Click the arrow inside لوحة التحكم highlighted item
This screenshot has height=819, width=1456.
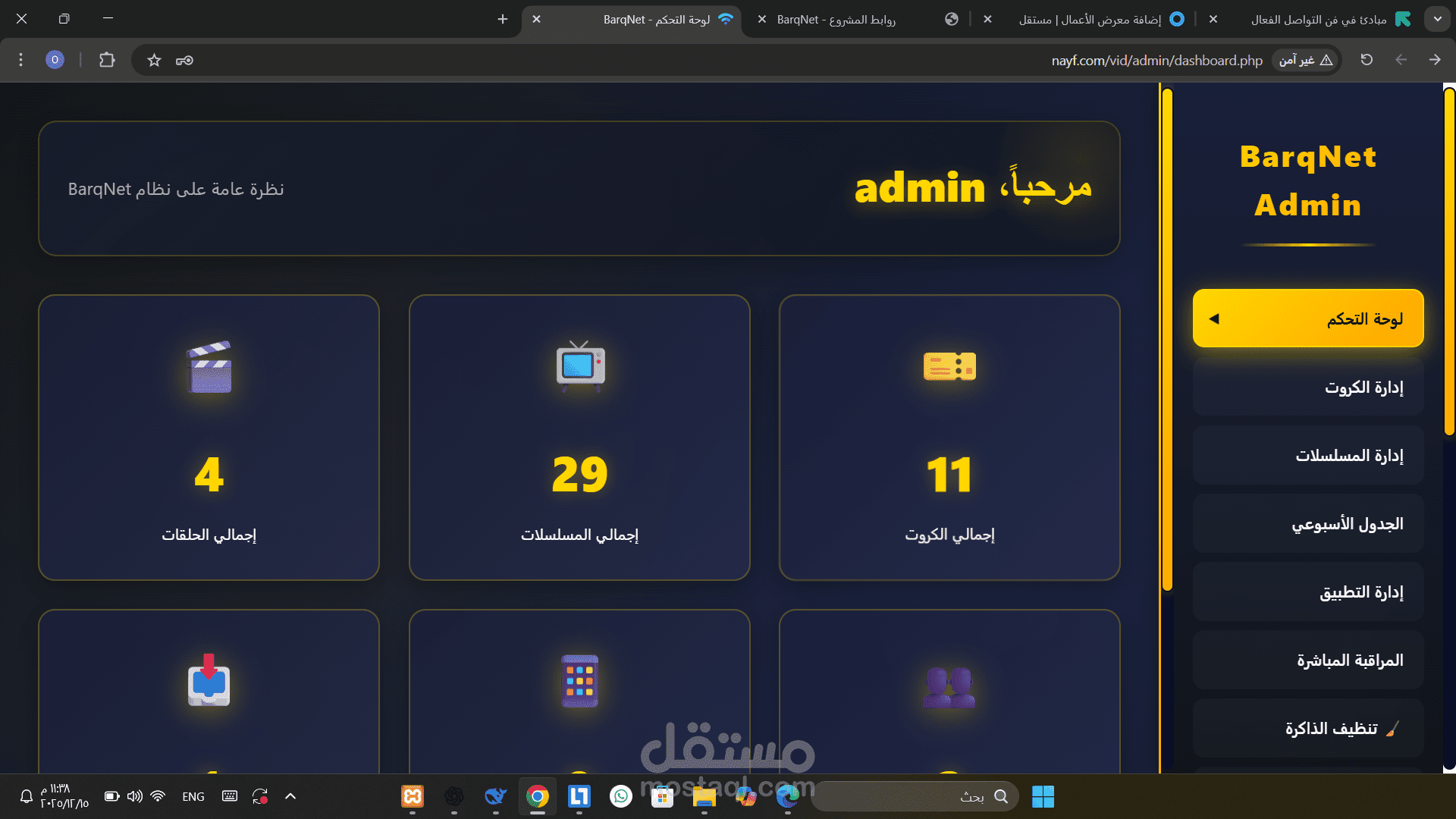[1214, 318]
